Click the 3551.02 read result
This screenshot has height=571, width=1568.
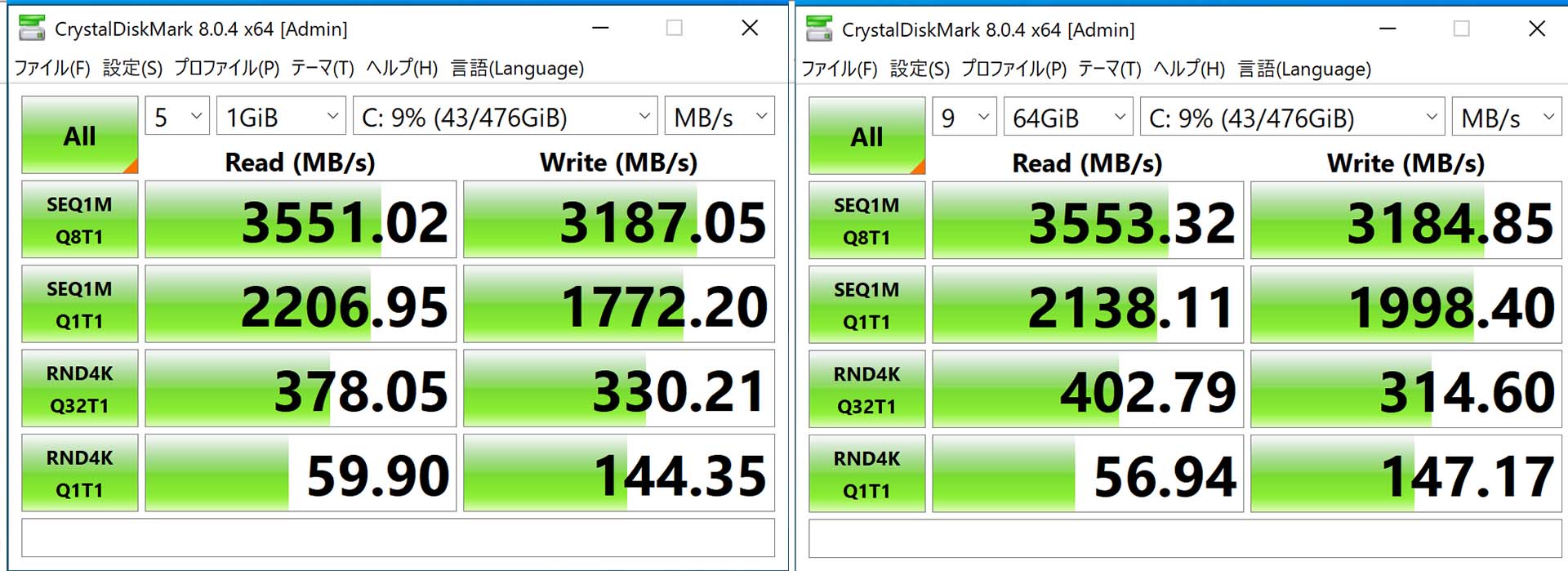(301, 220)
